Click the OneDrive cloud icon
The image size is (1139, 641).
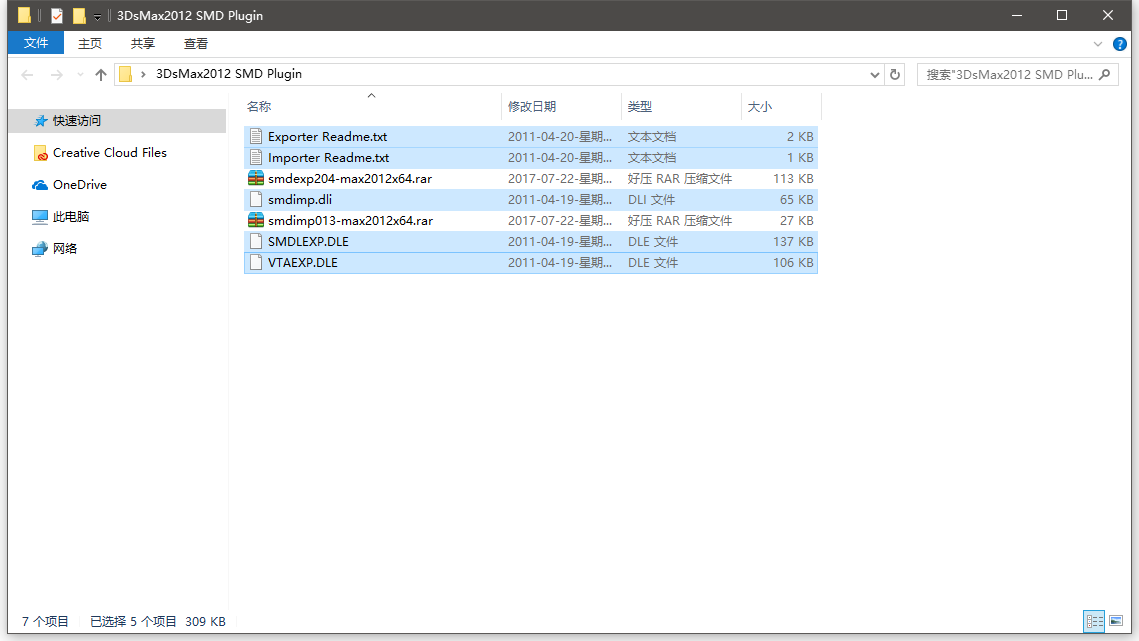[40, 185]
